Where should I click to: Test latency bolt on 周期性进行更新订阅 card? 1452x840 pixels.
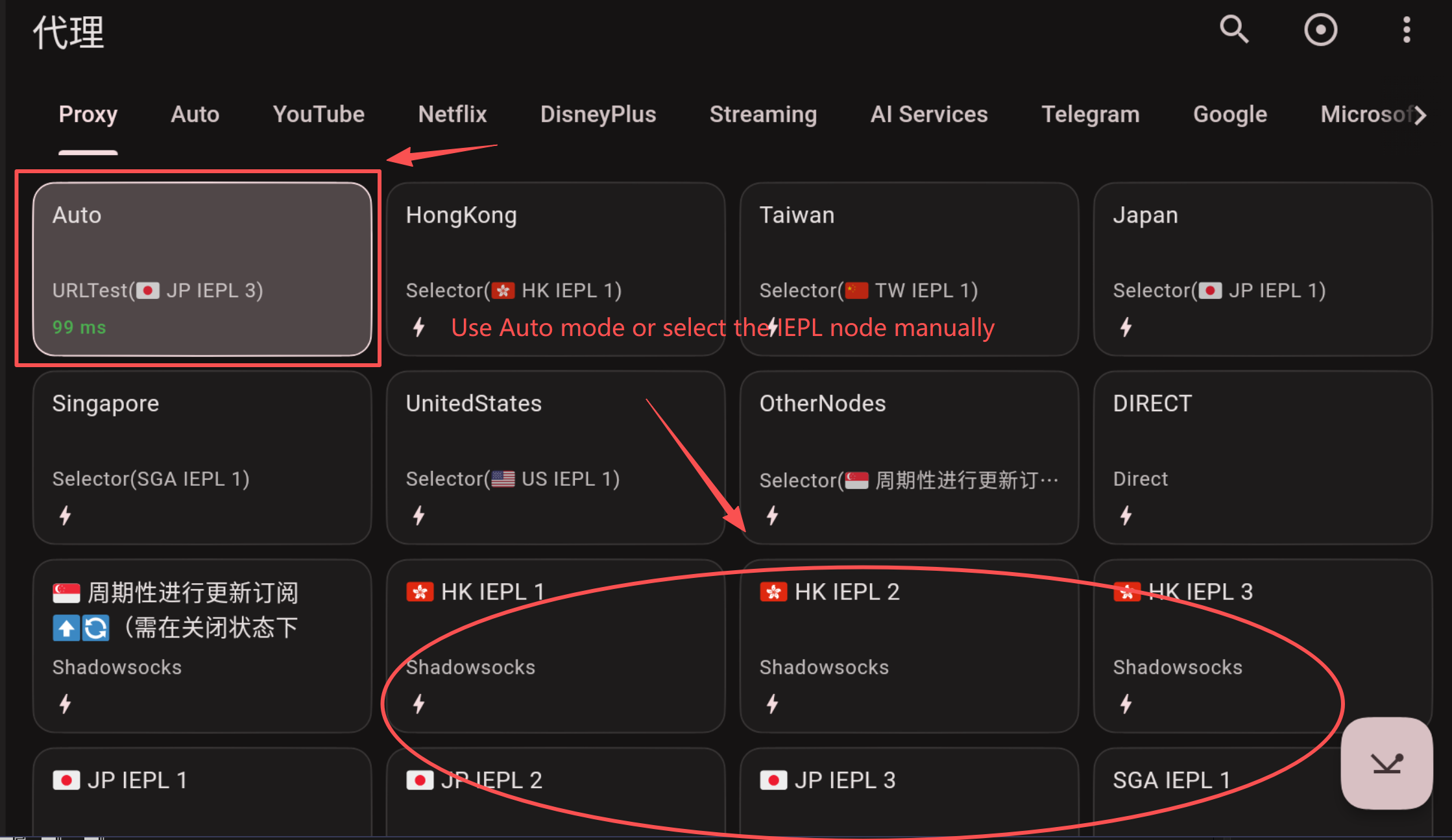[x=65, y=704]
